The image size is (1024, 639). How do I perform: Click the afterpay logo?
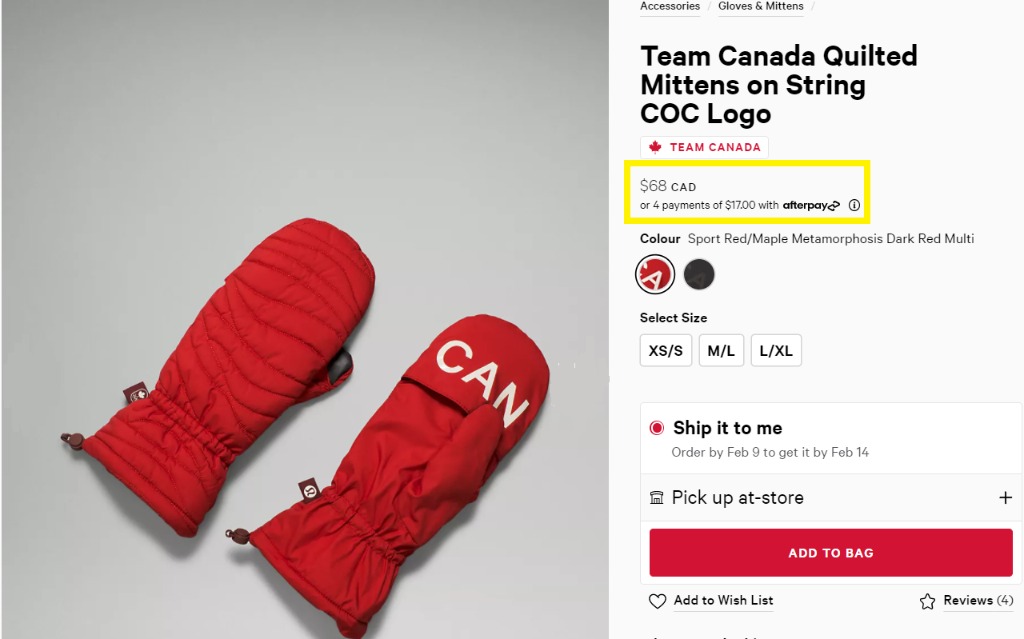[811, 205]
